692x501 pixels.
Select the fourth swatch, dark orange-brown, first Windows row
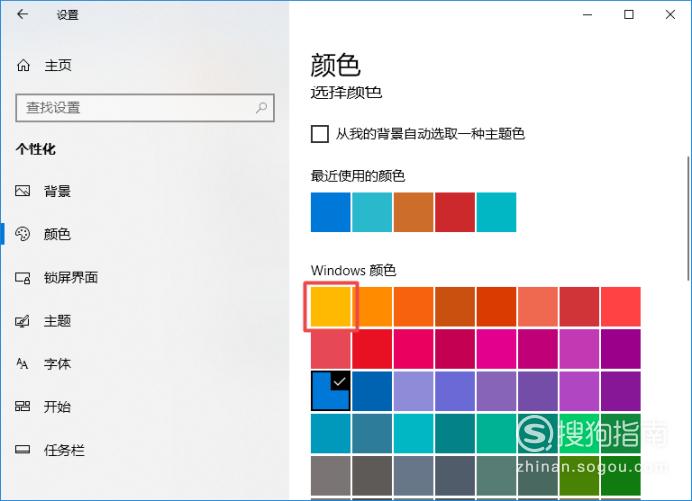click(x=455, y=307)
